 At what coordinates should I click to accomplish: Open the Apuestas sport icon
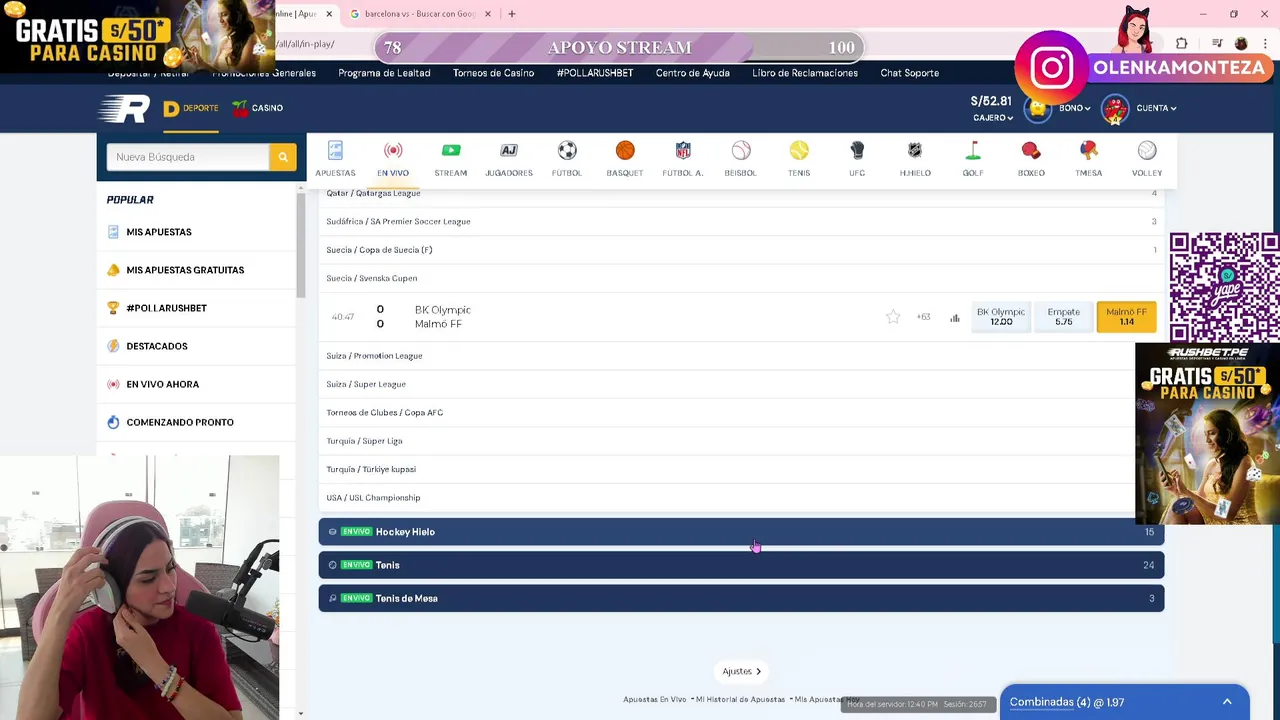[x=335, y=151]
